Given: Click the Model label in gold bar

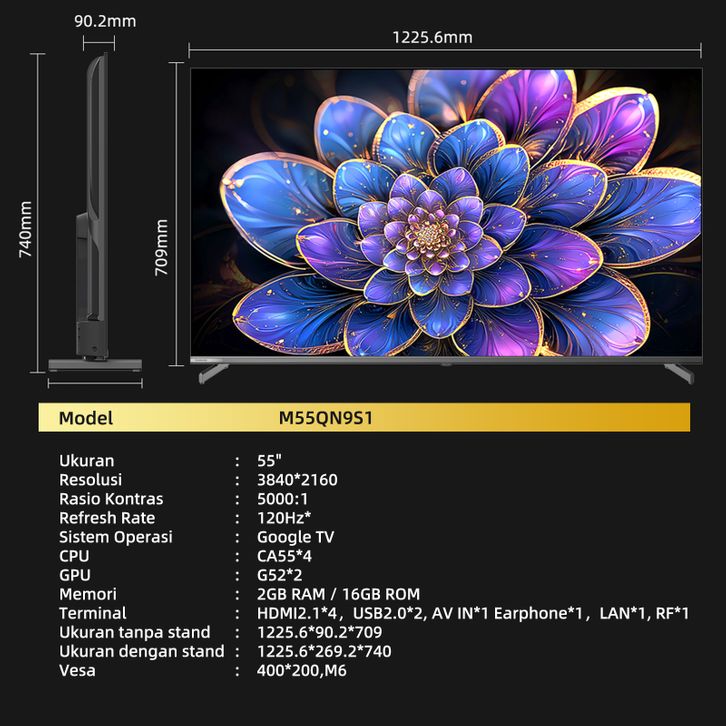Looking at the screenshot, I should click(86, 418).
